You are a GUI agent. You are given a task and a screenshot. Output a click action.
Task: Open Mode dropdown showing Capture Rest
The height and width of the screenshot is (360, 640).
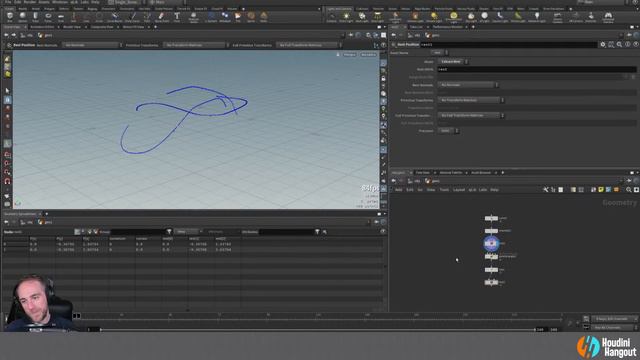click(453, 62)
